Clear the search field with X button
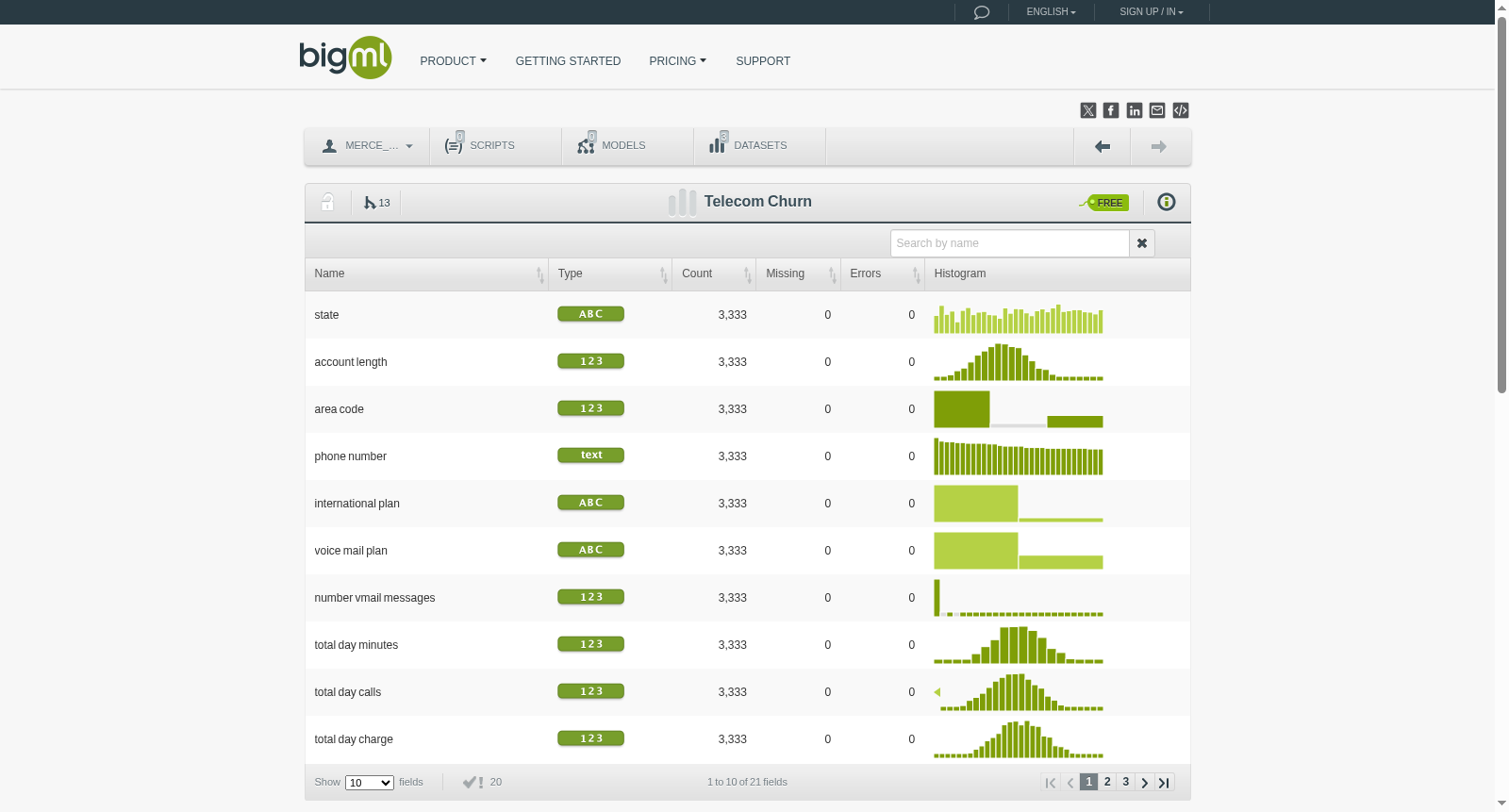The image size is (1509, 812). click(1142, 243)
